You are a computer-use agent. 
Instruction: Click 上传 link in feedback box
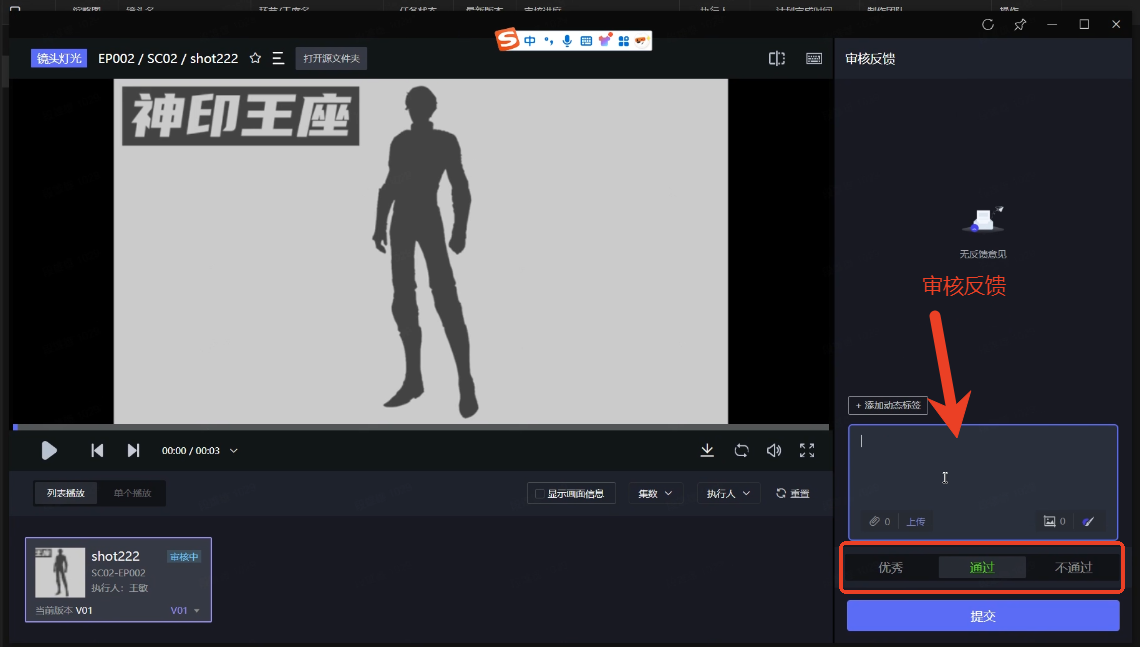point(916,521)
